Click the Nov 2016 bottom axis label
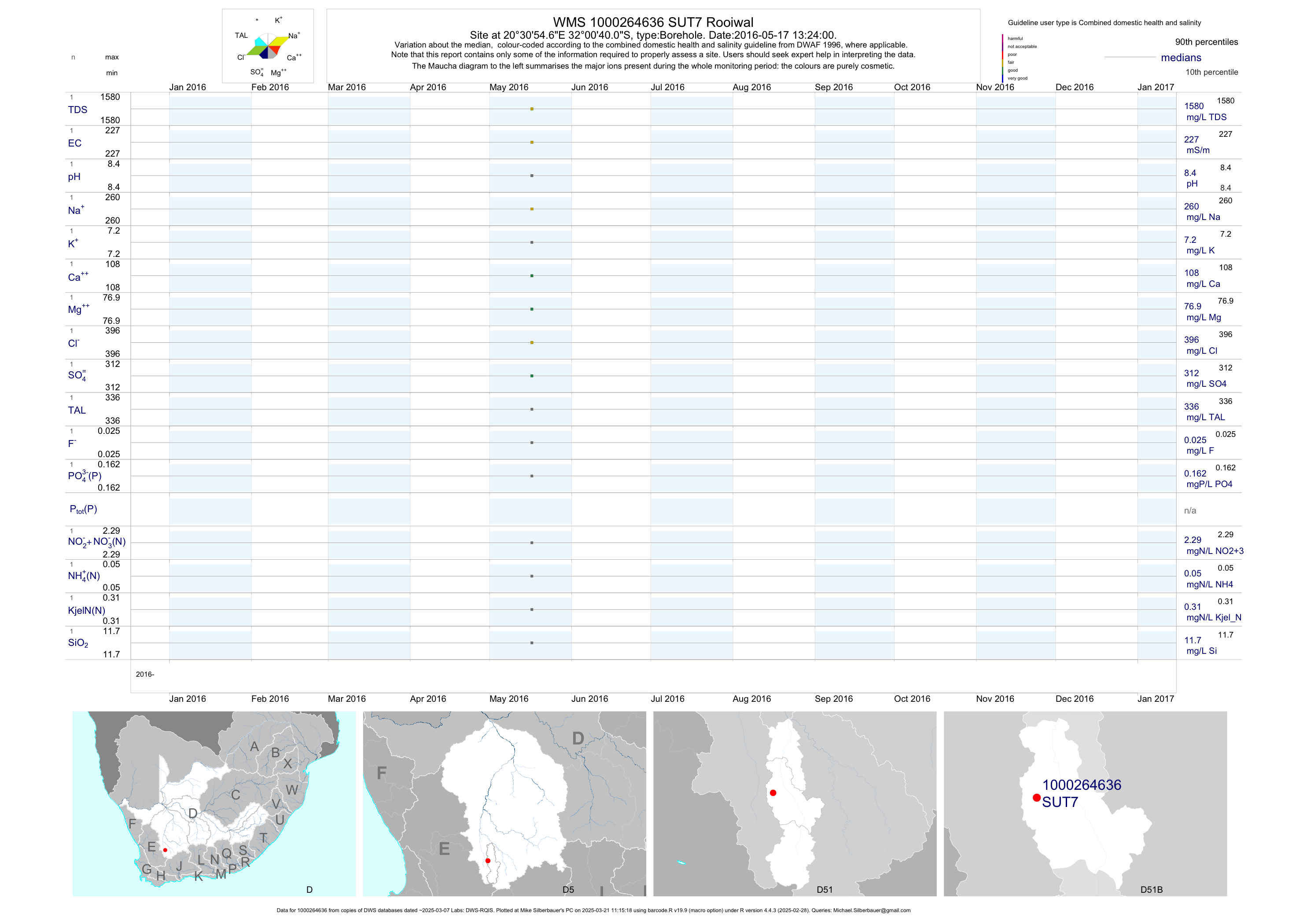This screenshot has height=924, width=1307. 994,699
